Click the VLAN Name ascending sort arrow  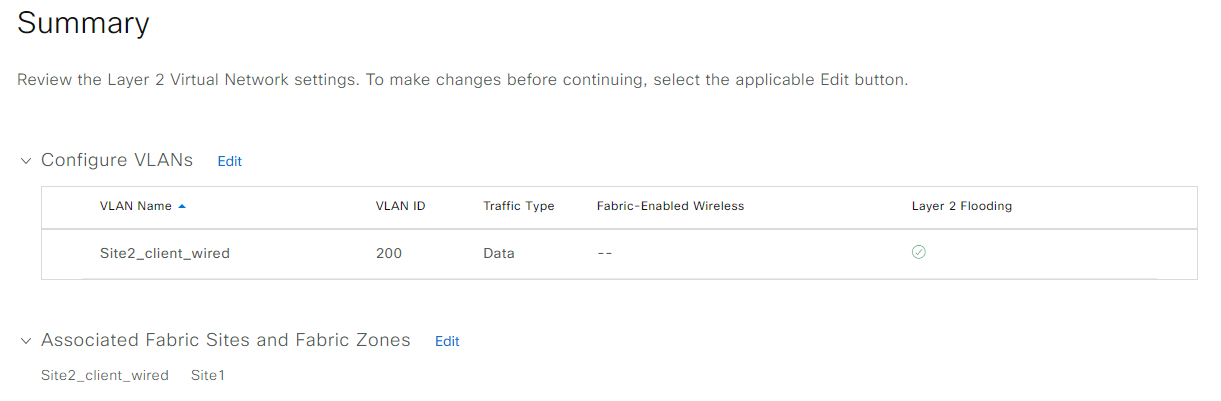[x=182, y=206]
